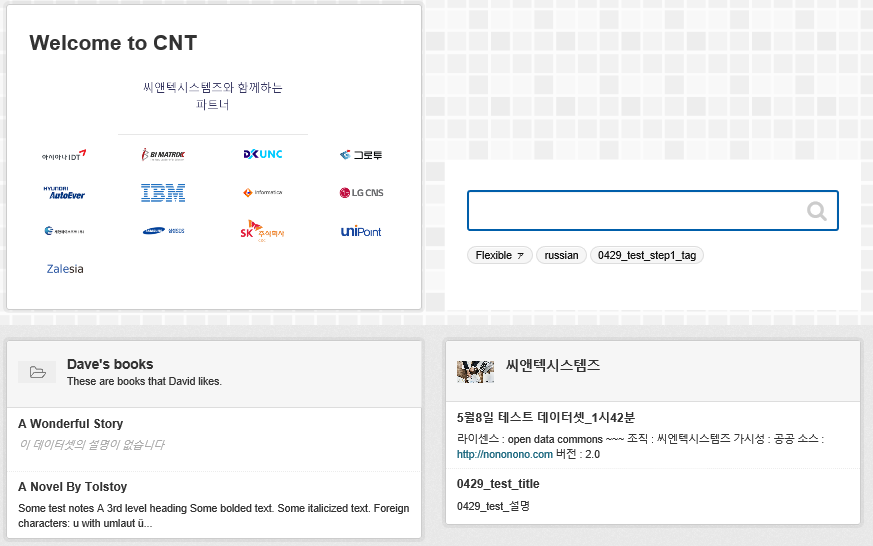Screen dimensions: 873x546
Task: Click the IBM partner logo
Action: click(163, 193)
